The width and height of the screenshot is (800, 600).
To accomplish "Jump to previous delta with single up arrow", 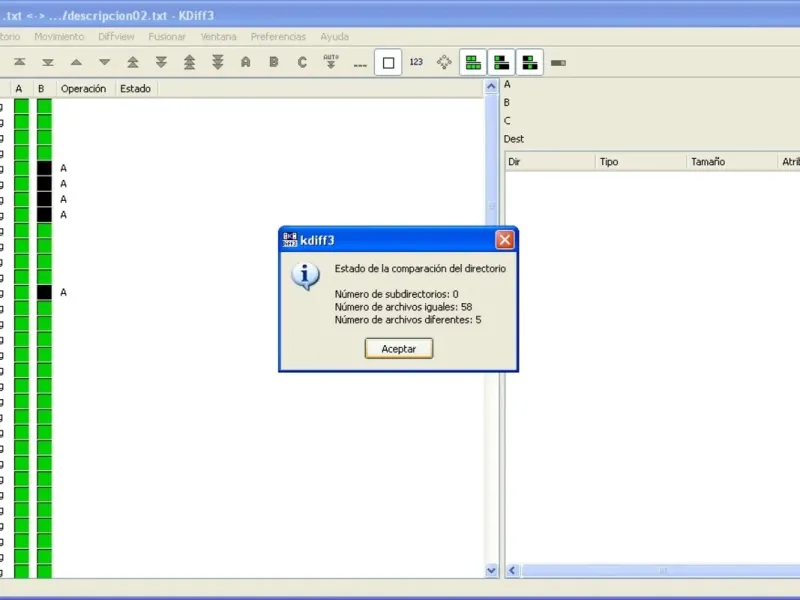I will [x=76, y=62].
